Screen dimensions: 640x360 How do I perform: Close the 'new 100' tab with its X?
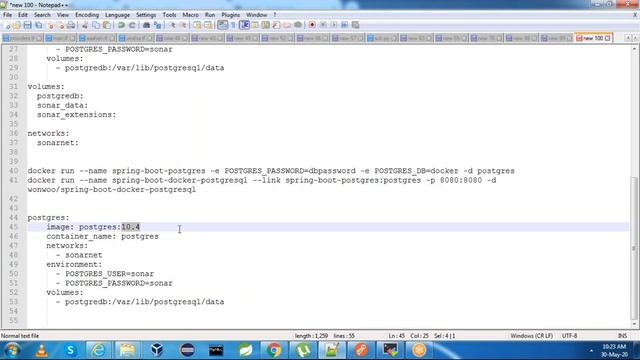(608, 38)
